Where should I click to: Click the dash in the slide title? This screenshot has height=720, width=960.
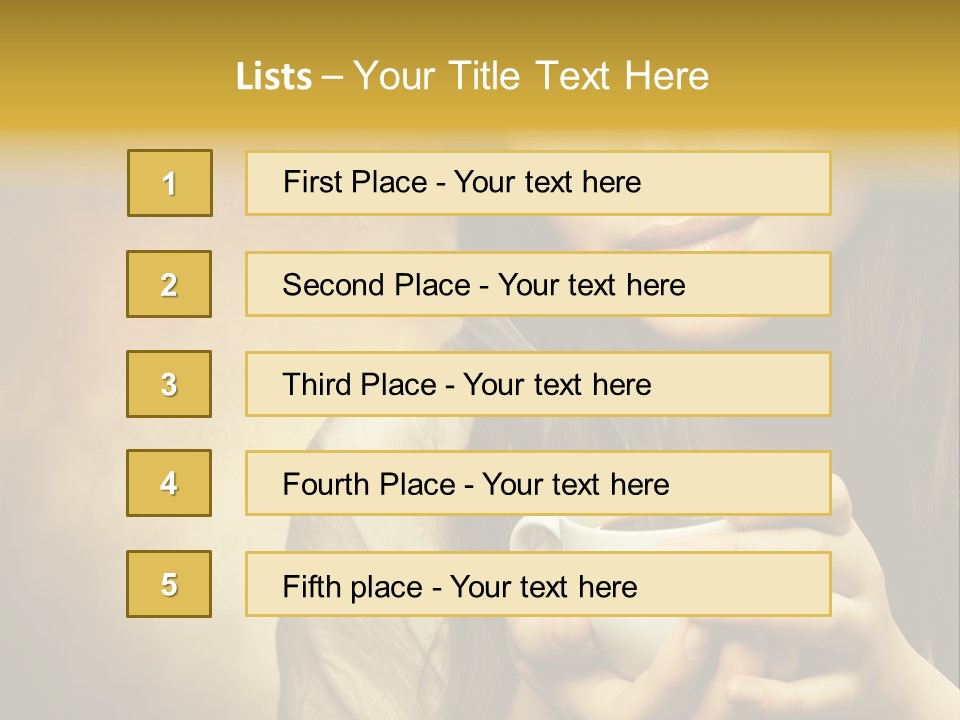(x=333, y=77)
